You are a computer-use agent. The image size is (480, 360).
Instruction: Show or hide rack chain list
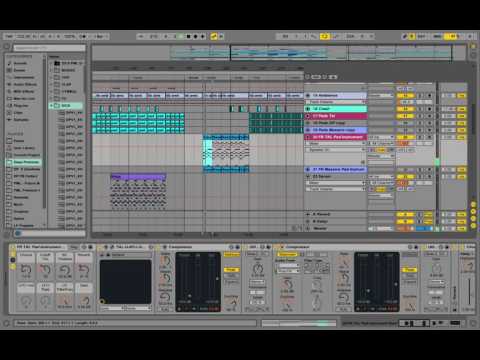click(x=13, y=260)
